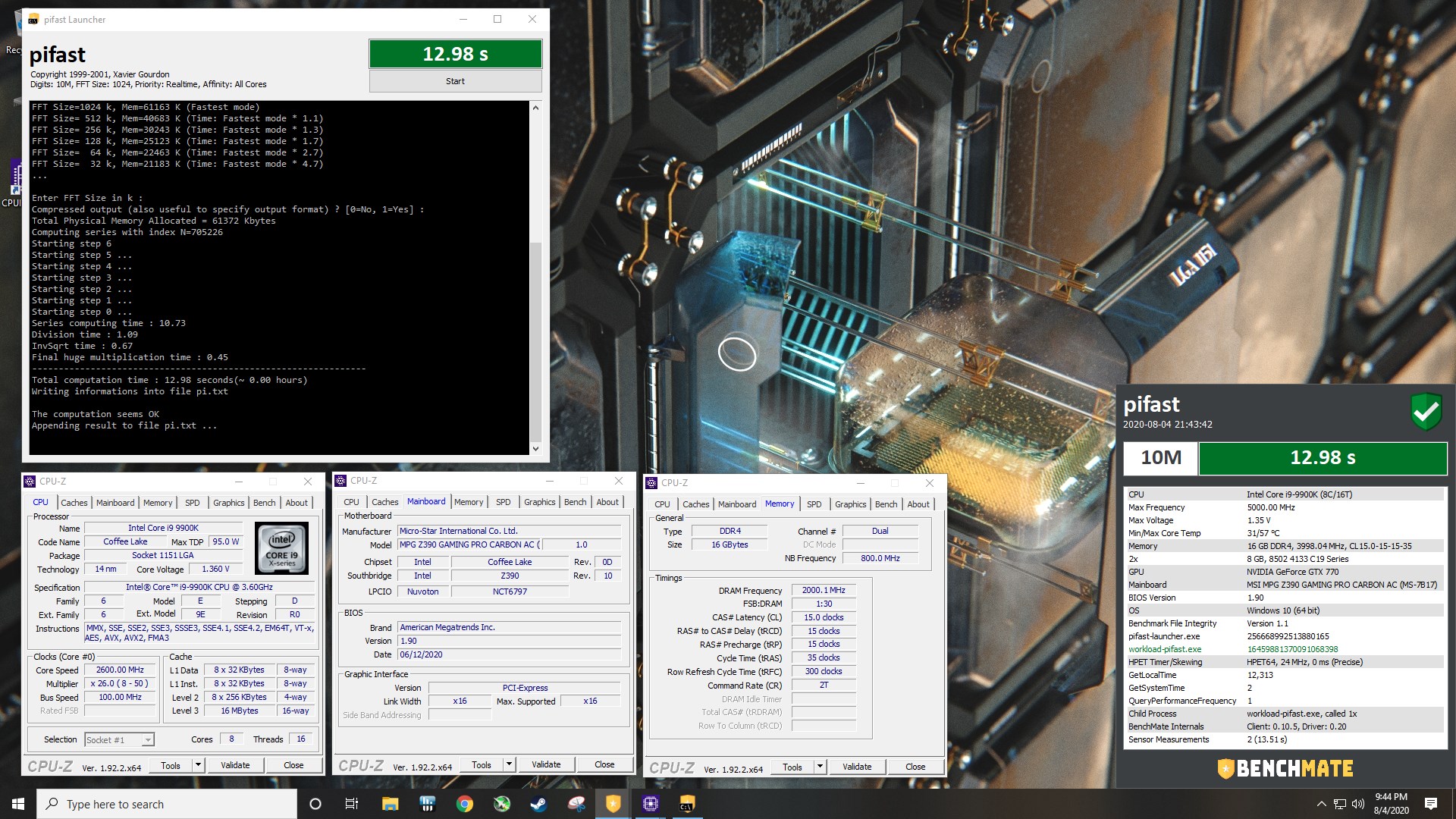This screenshot has width=1456, height=819.
Task: Click the pifast Launcher title bar icon
Action: 33,20
